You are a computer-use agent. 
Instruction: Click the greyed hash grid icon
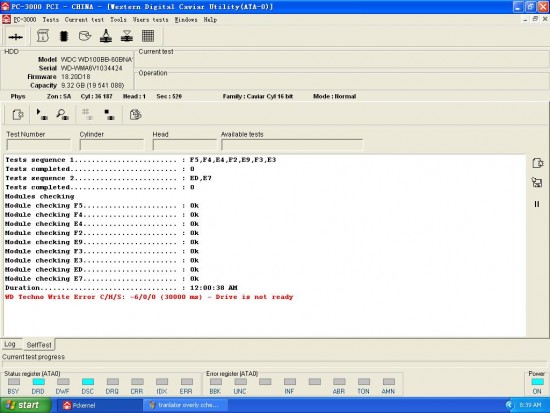(87, 114)
